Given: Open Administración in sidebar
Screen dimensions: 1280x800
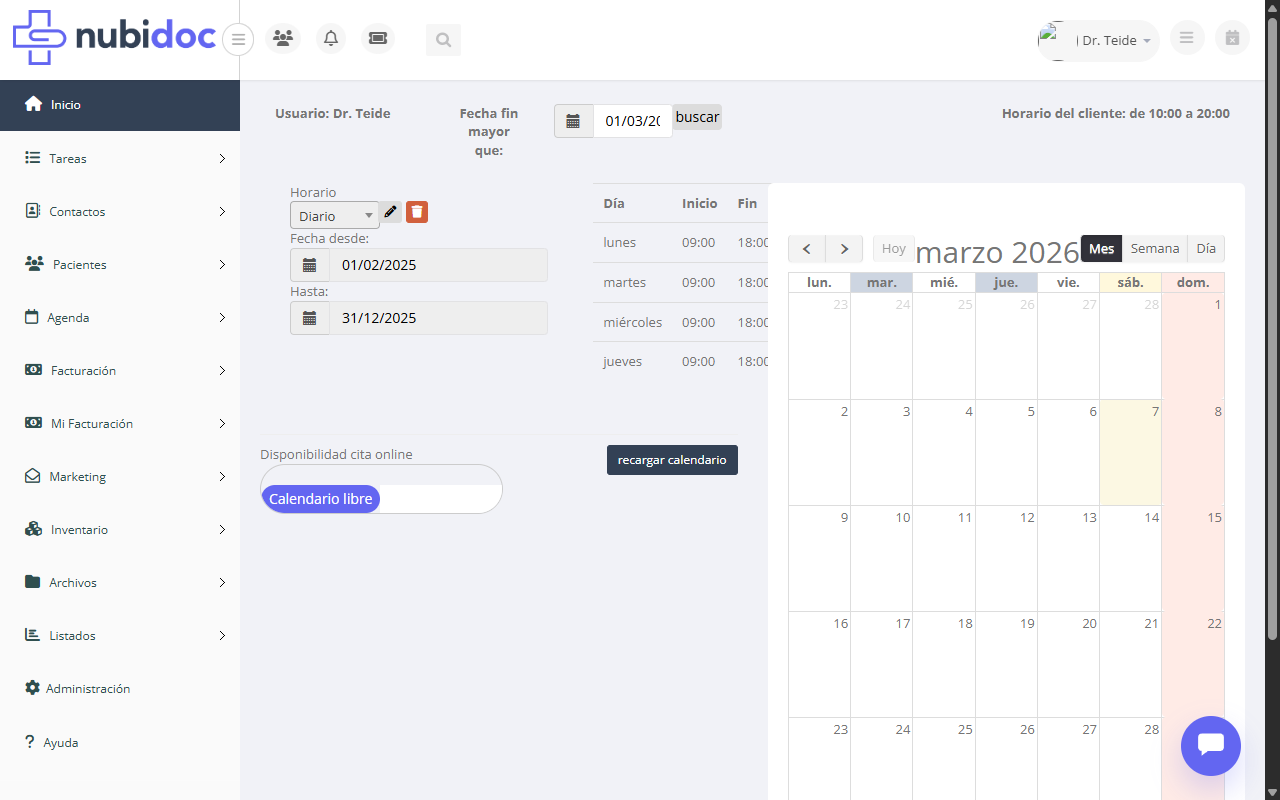Looking at the screenshot, I should tap(120, 688).
